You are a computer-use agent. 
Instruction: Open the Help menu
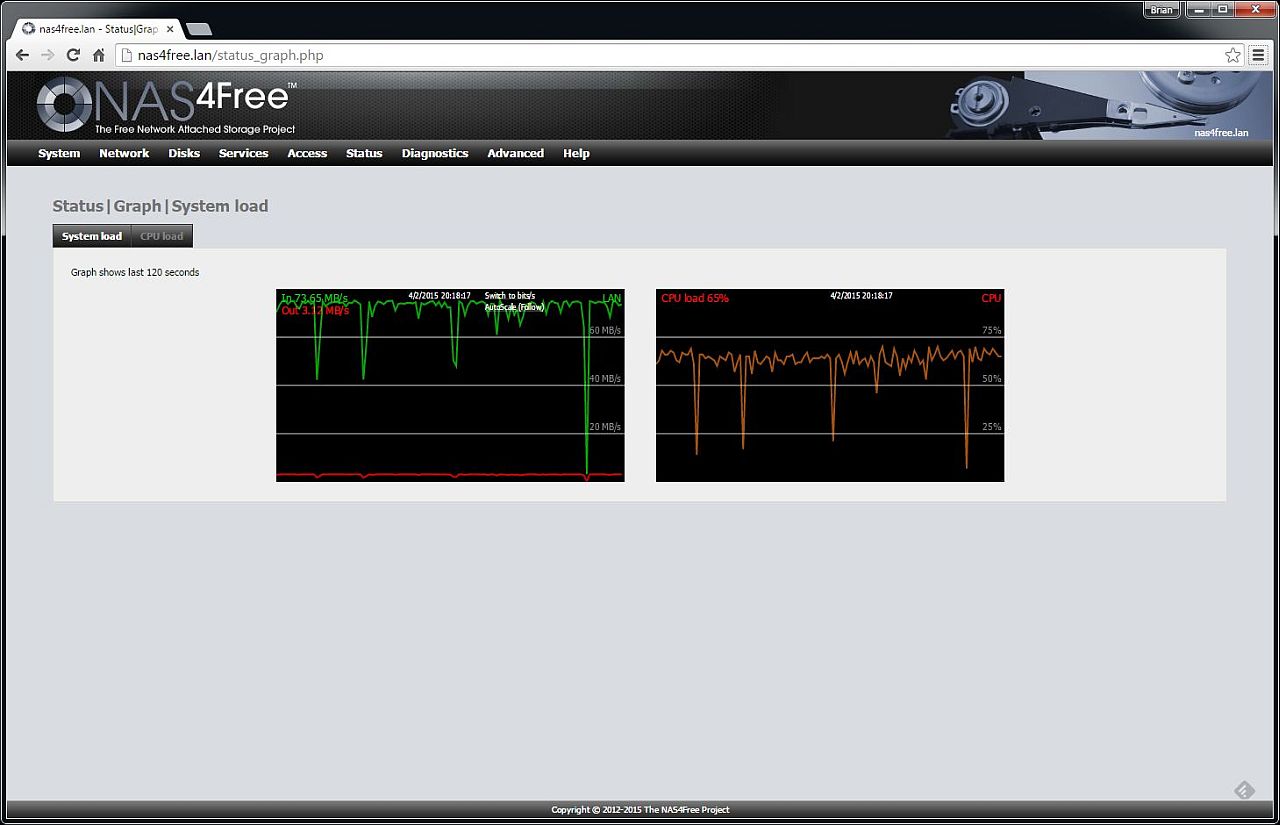(576, 153)
